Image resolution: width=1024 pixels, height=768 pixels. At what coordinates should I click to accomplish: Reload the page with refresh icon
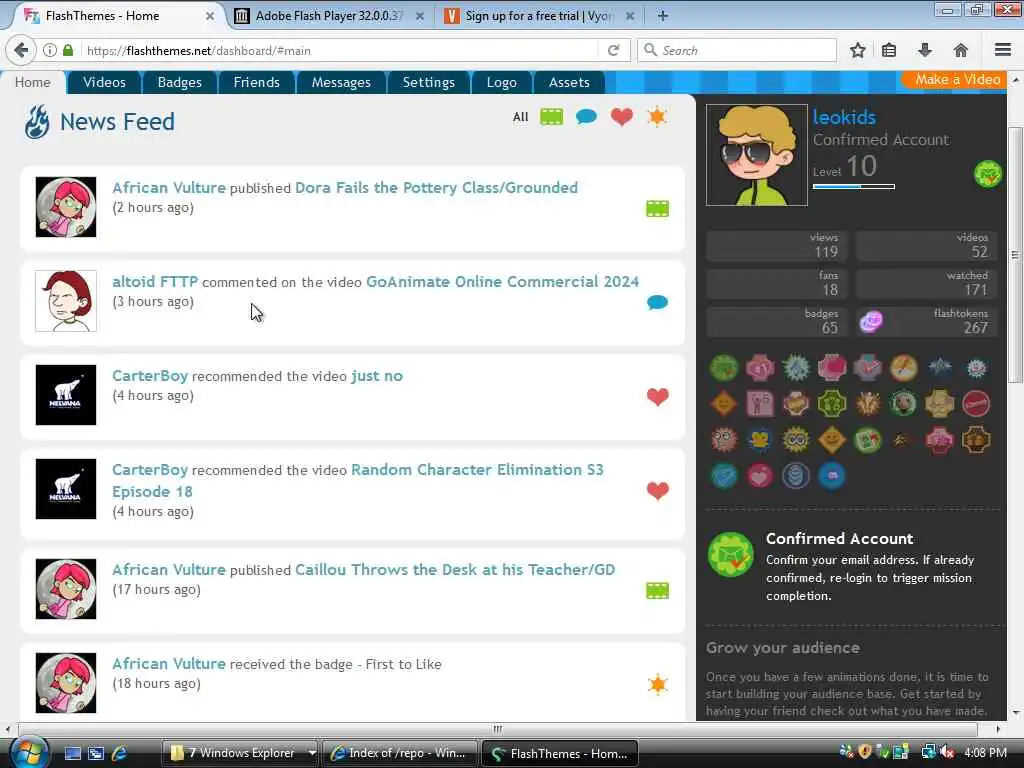[613, 50]
